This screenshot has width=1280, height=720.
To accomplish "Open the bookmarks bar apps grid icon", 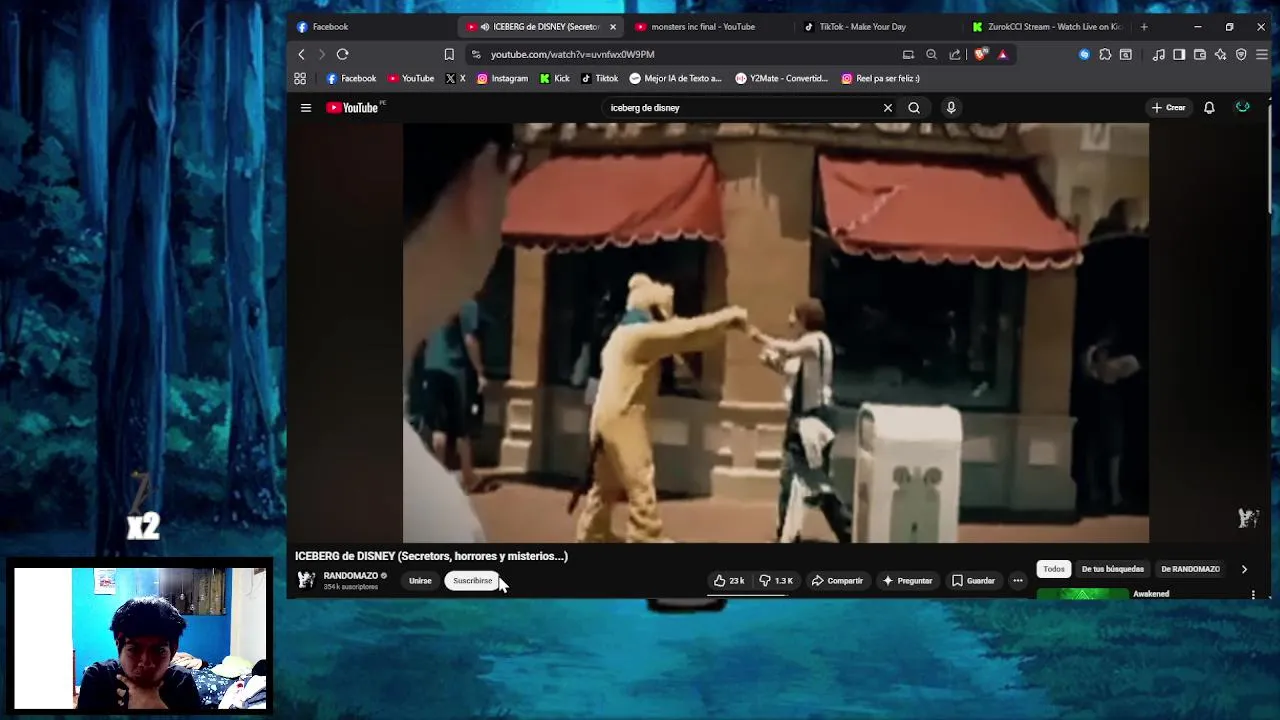I will click(x=300, y=78).
